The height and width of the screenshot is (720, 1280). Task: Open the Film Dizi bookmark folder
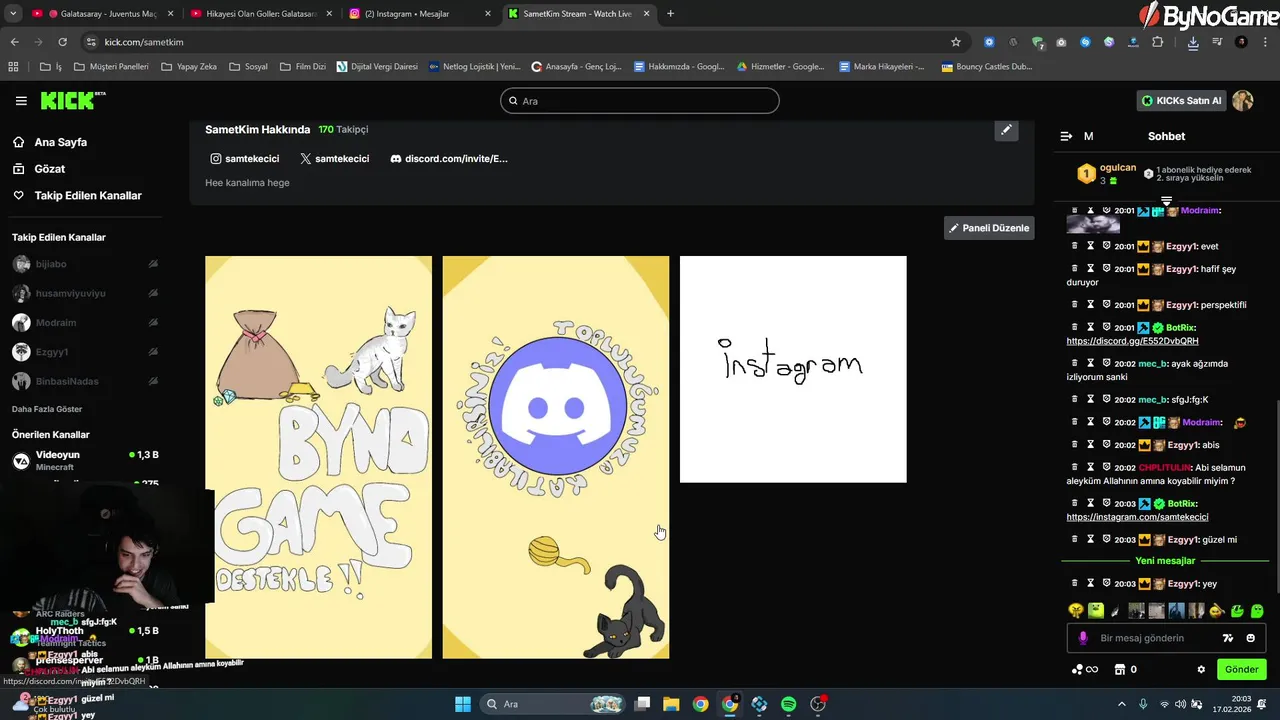[302, 67]
